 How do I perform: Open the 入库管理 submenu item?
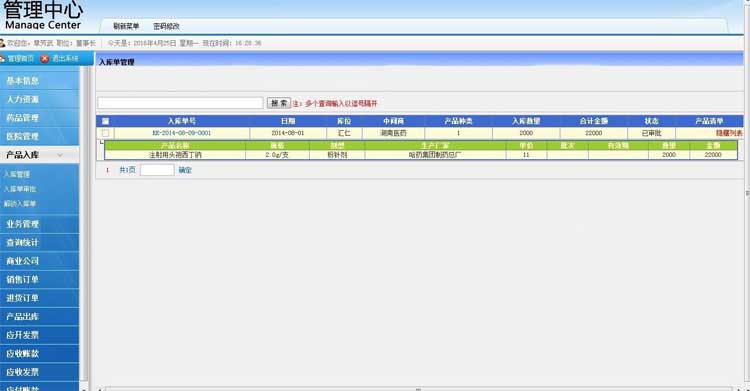[x=17, y=174]
